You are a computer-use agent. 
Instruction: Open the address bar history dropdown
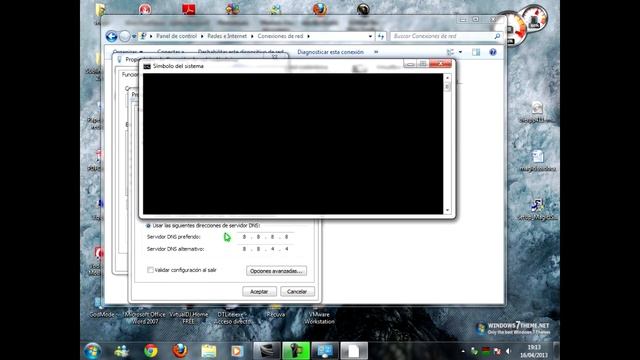[x=370, y=36]
